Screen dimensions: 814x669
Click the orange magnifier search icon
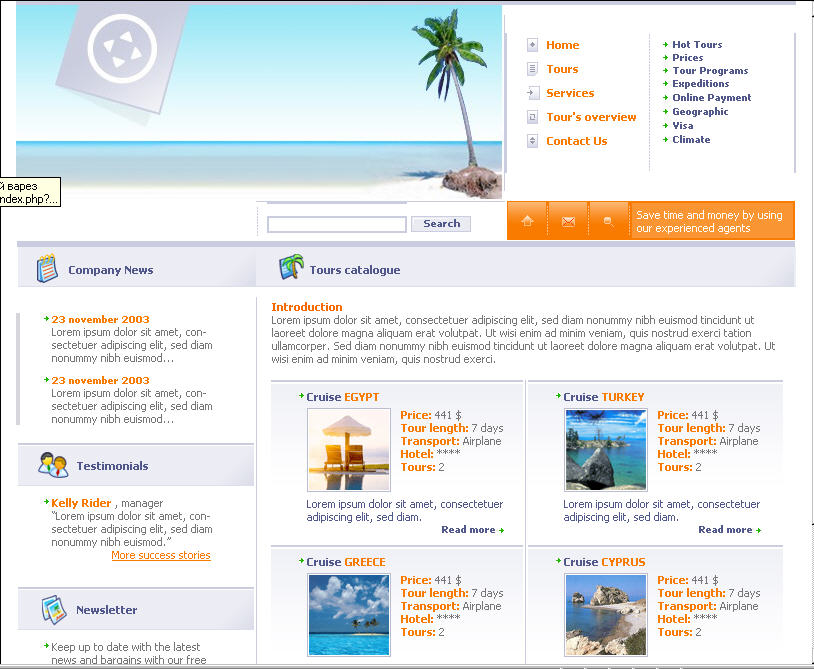[x=608, y=222]
